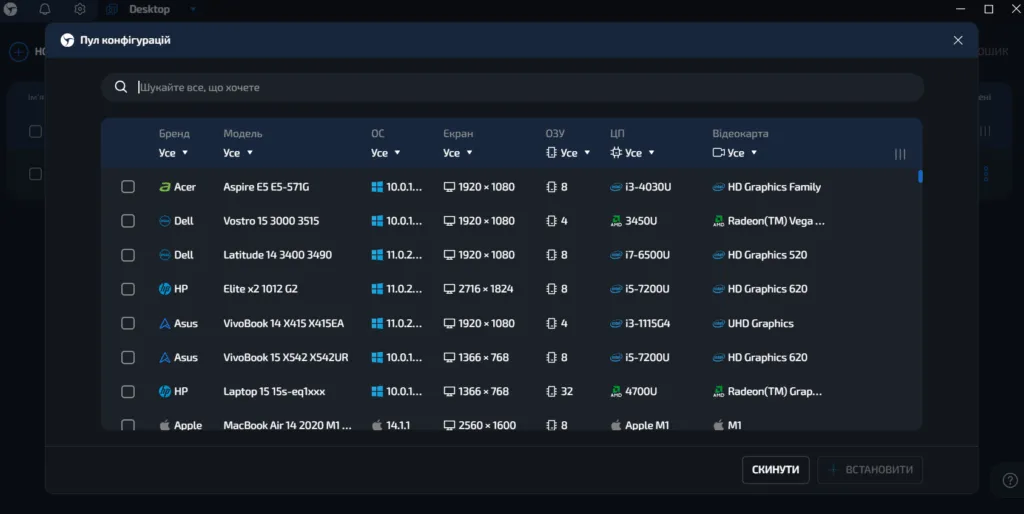Check the HP Laptop 15 15s-eq1xxx row
The width and height of the screenshot is (1024, 514).
(128, 391)
